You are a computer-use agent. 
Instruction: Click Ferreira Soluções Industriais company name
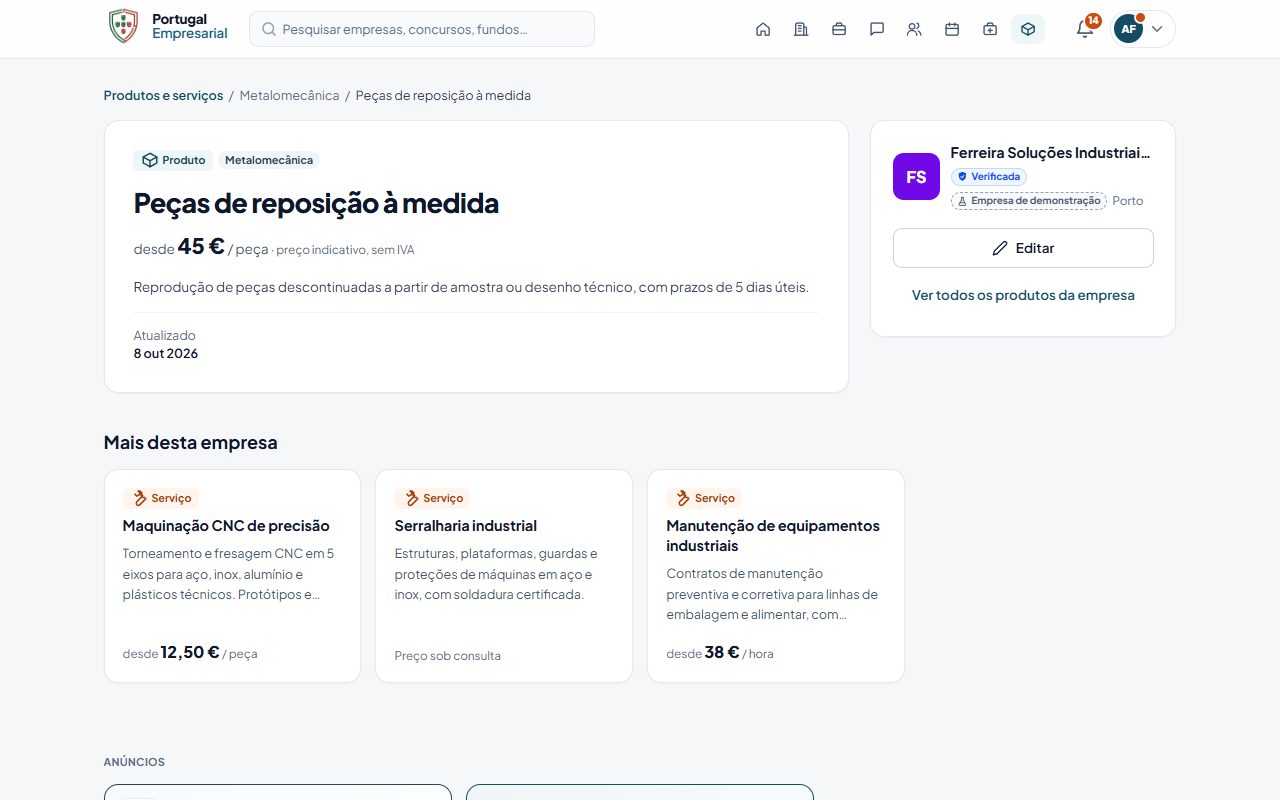(x=1050, y=153)
